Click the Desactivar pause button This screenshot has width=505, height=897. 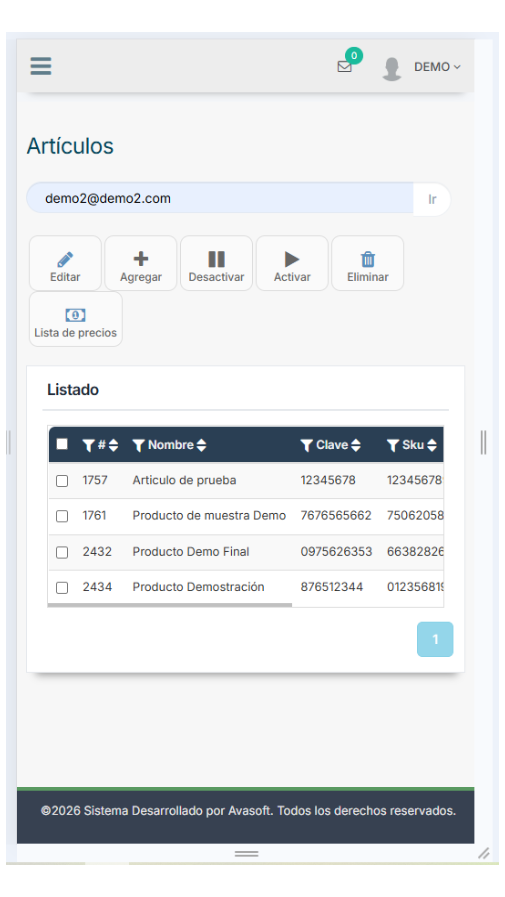click(x=216, y=264)
